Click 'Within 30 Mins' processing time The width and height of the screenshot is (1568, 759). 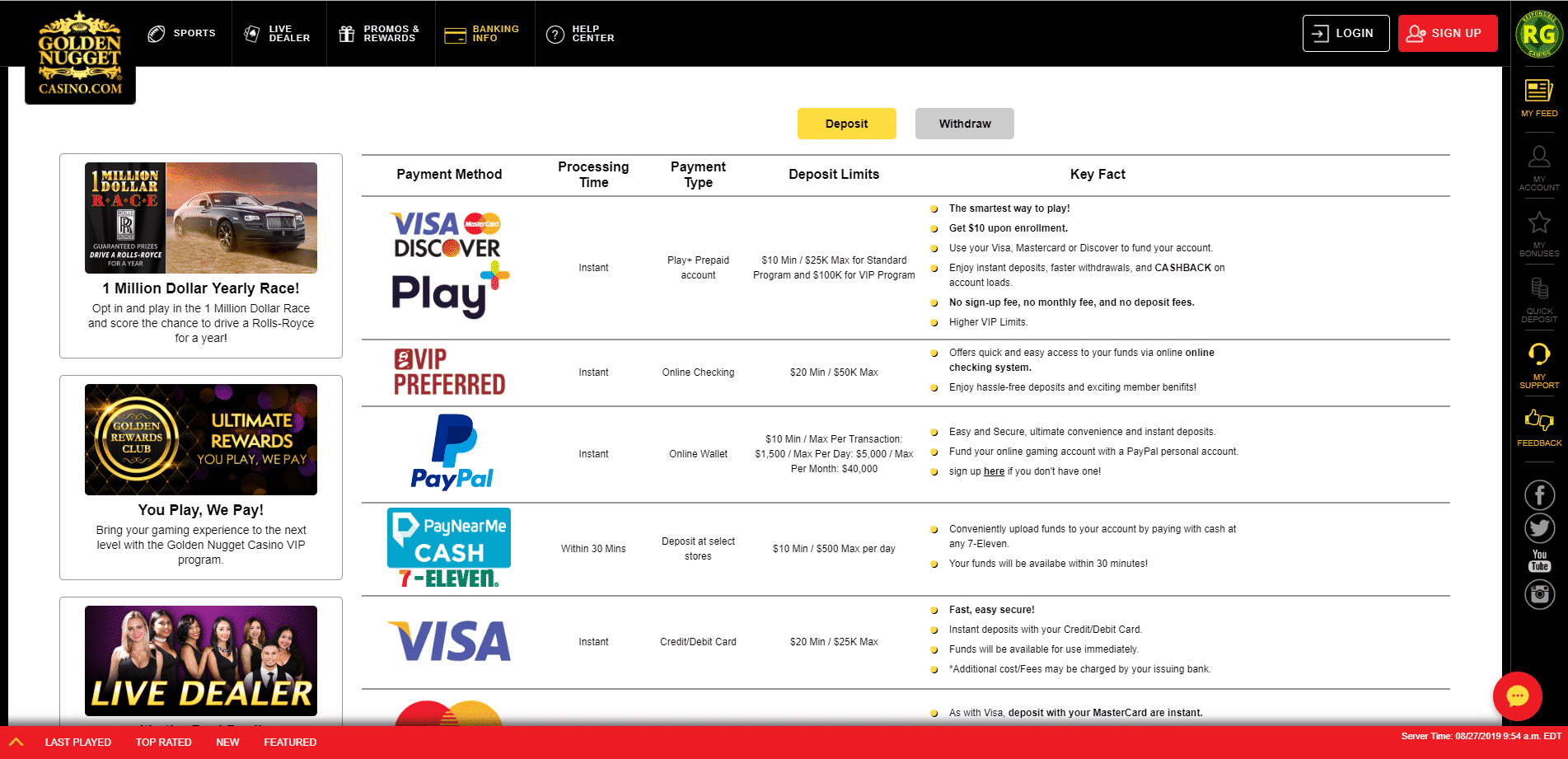pyautogui.click(x=593, y=549)
